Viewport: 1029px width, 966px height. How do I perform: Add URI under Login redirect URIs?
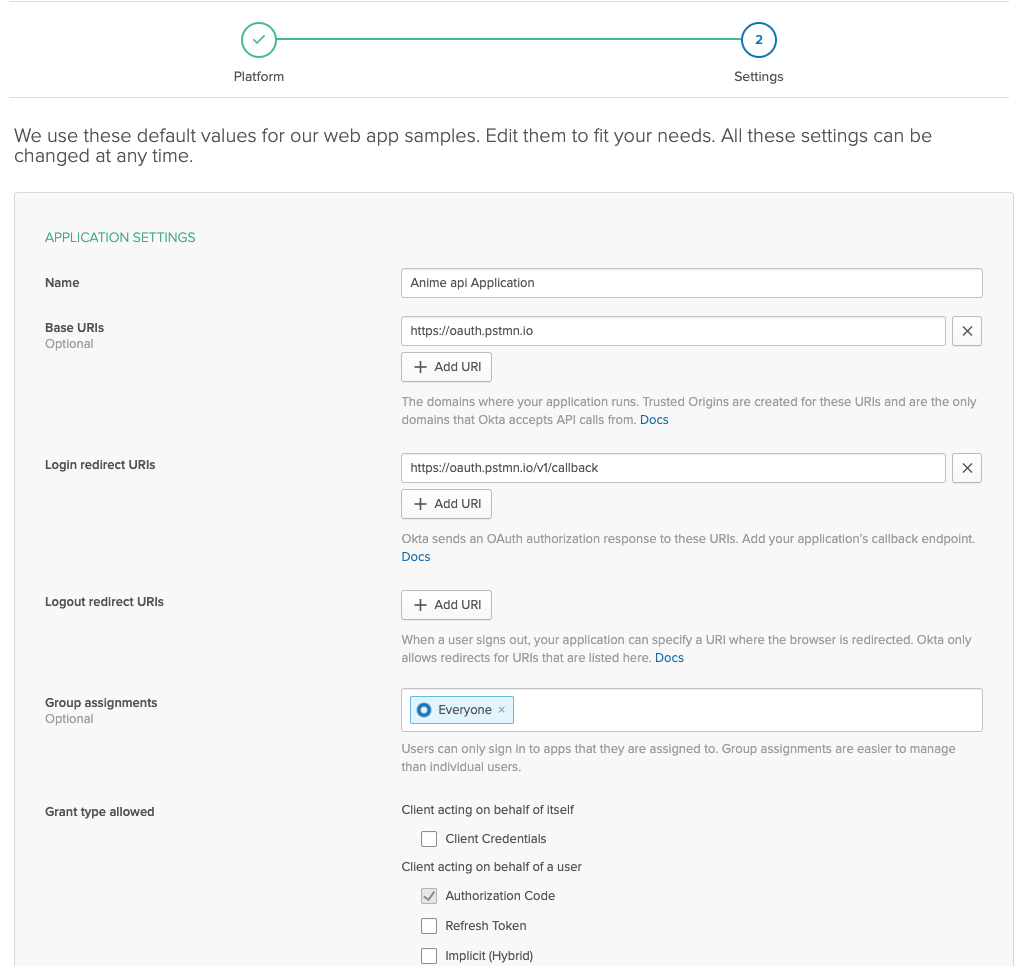(447, 504)
